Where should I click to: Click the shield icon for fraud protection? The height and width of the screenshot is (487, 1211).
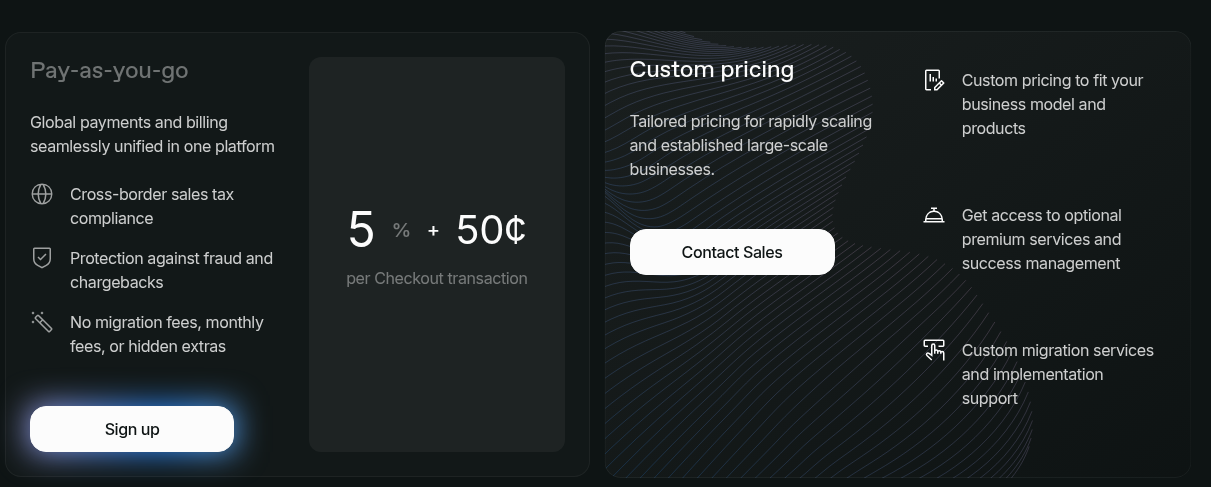[x=42, y=258]
